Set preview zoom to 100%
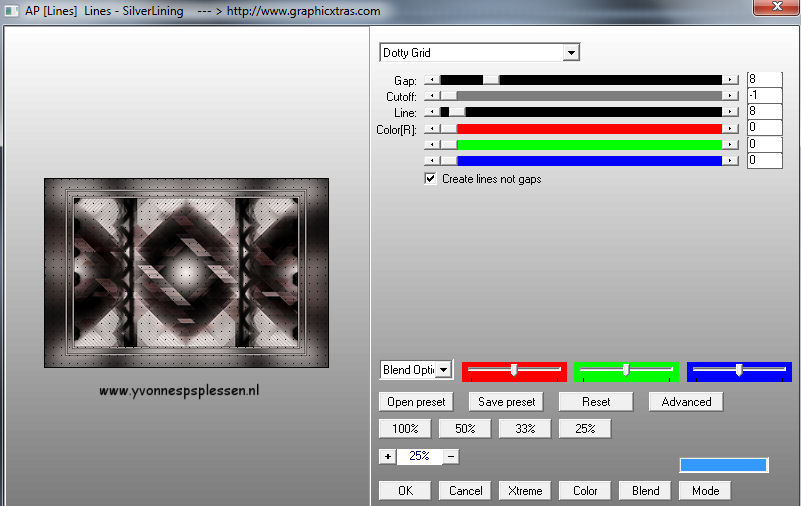 tap(405, 429)
